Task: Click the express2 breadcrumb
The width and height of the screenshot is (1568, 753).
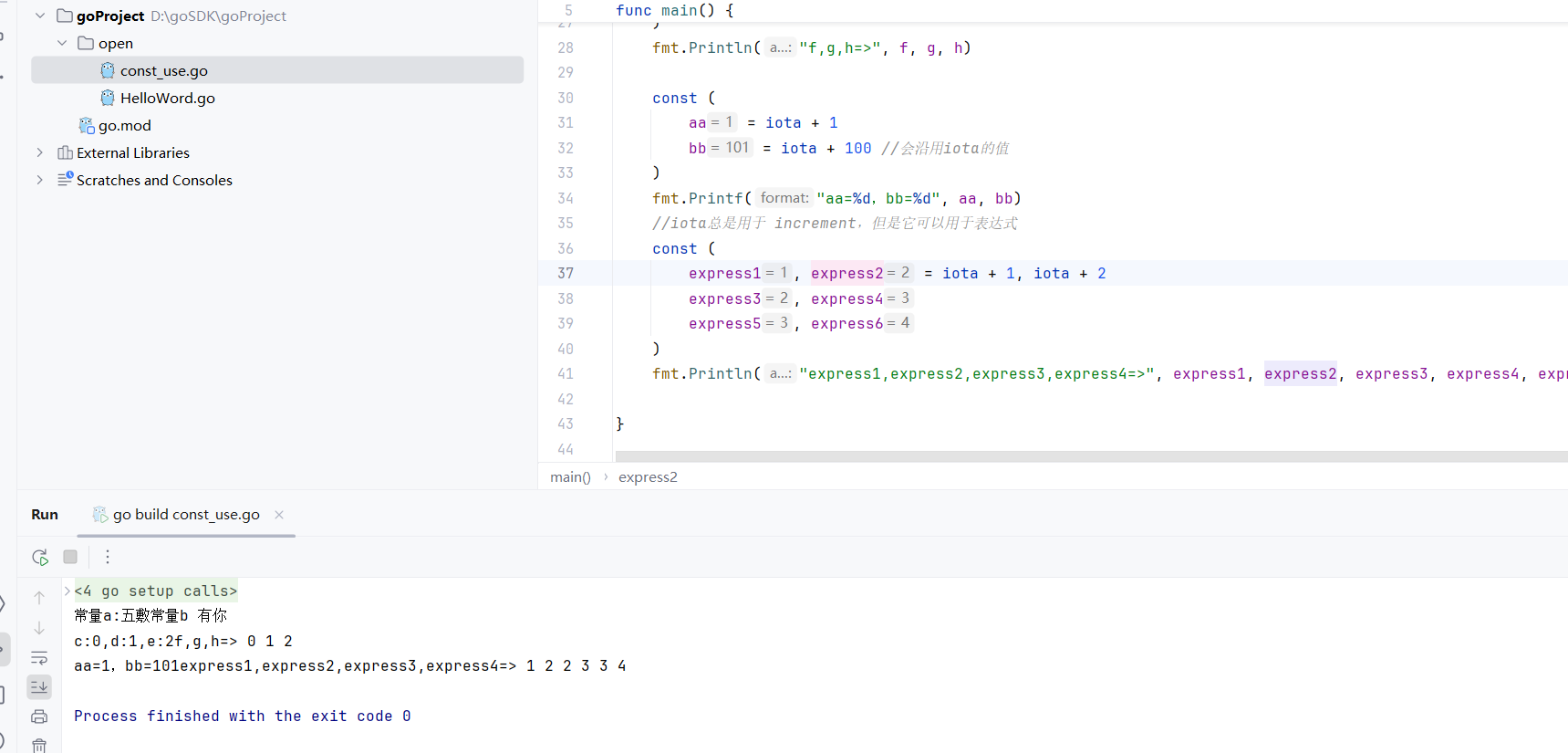Action: tap(648, 477)
